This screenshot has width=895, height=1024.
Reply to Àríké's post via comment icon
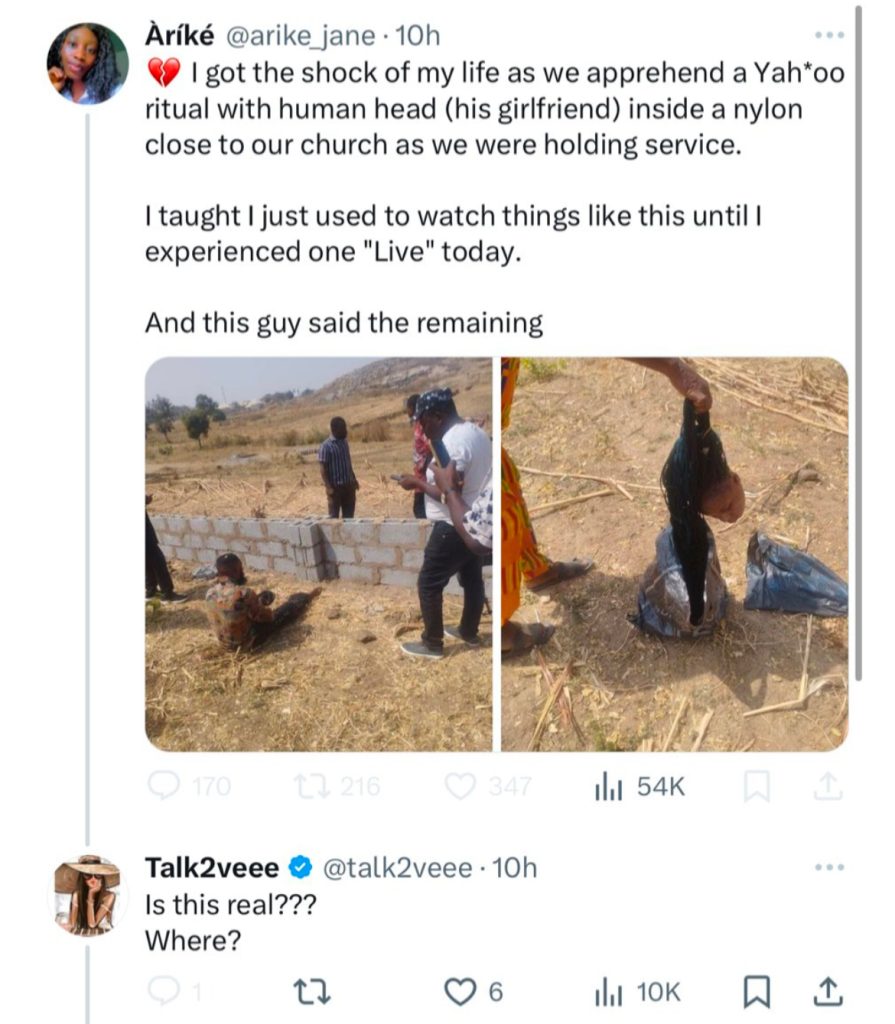coord(165,787)
